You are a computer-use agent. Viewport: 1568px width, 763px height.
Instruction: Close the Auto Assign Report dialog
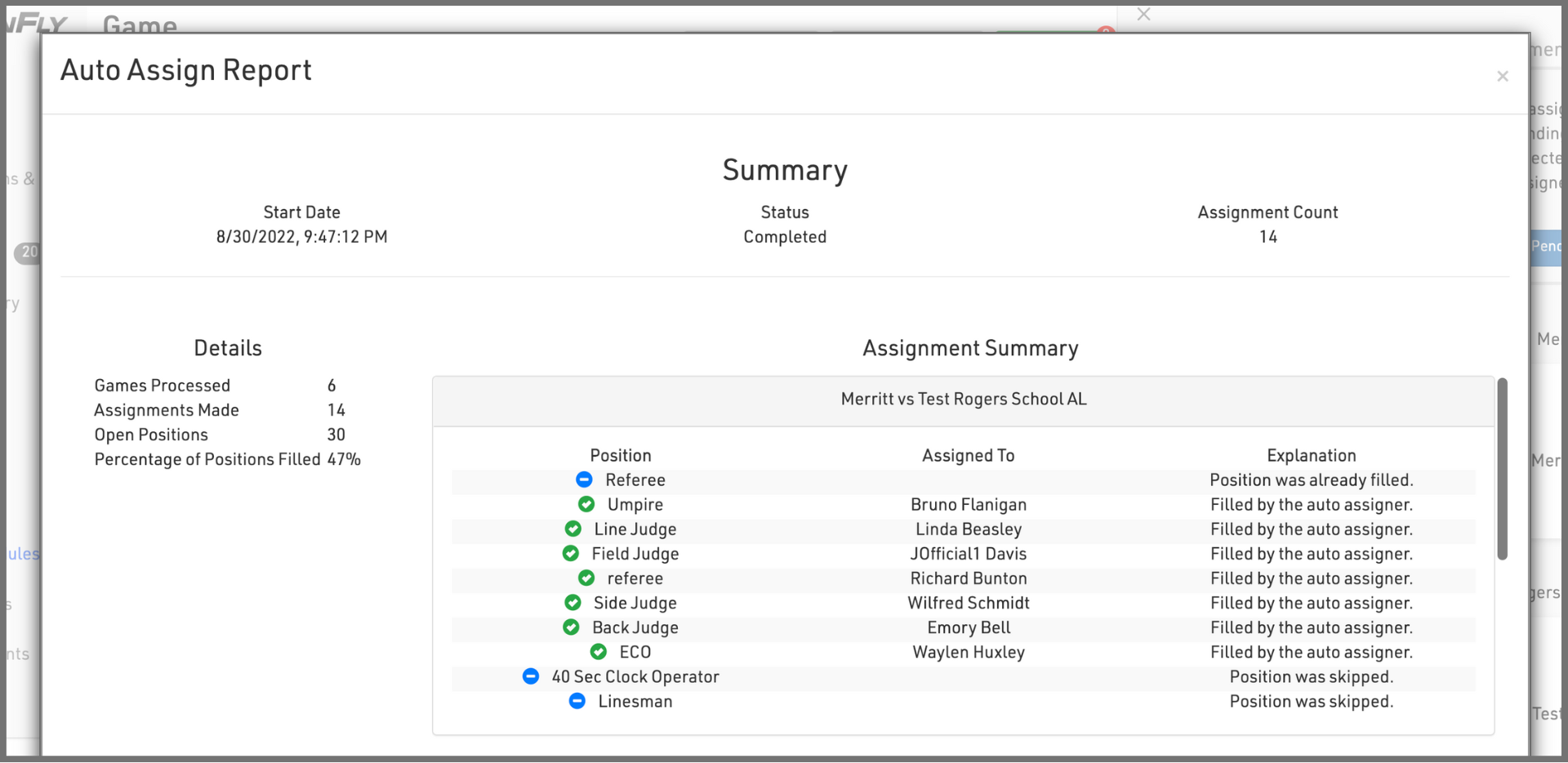click(1502, 76)
